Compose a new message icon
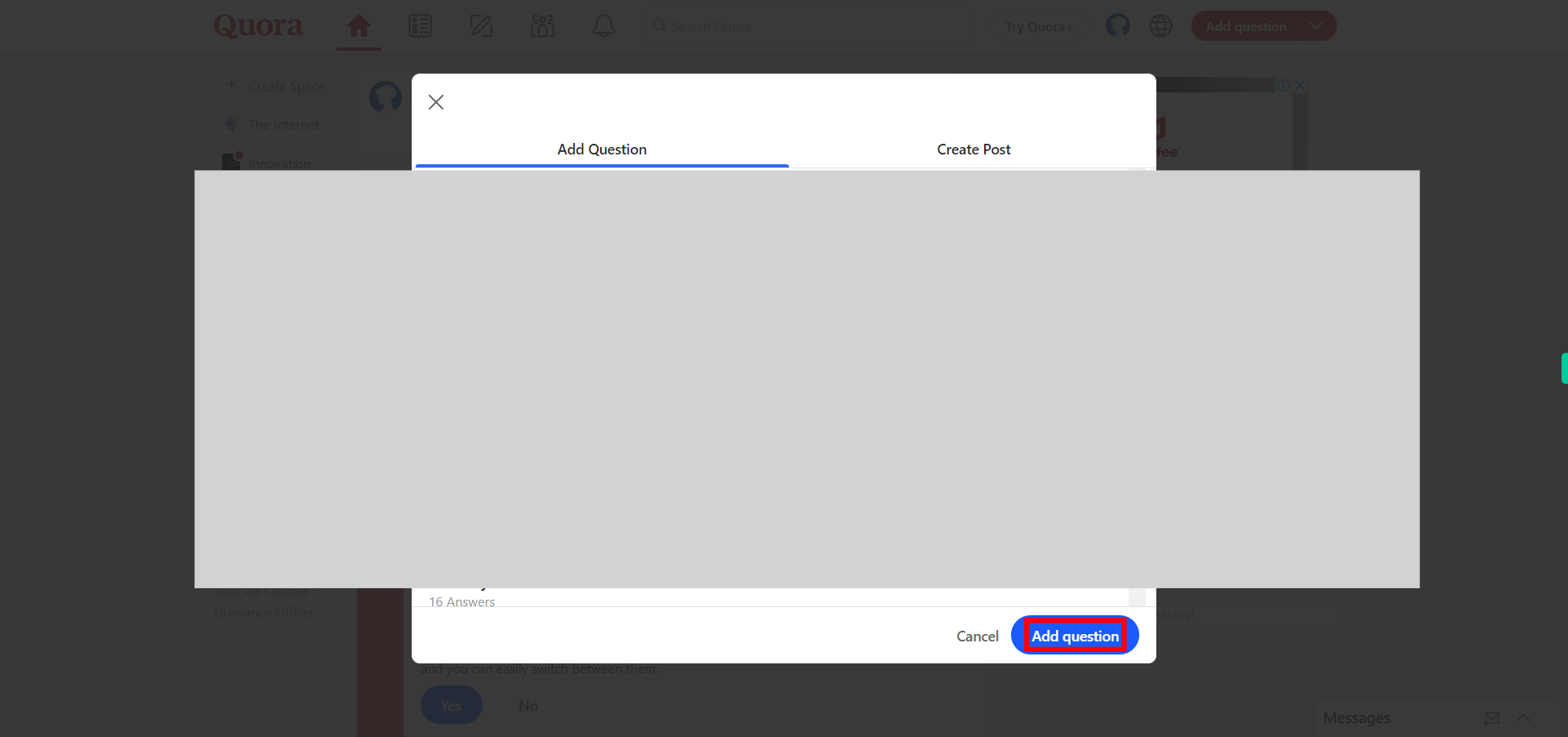The width and height of the screenshot is (1568, 737). (x=1492, y=717)
